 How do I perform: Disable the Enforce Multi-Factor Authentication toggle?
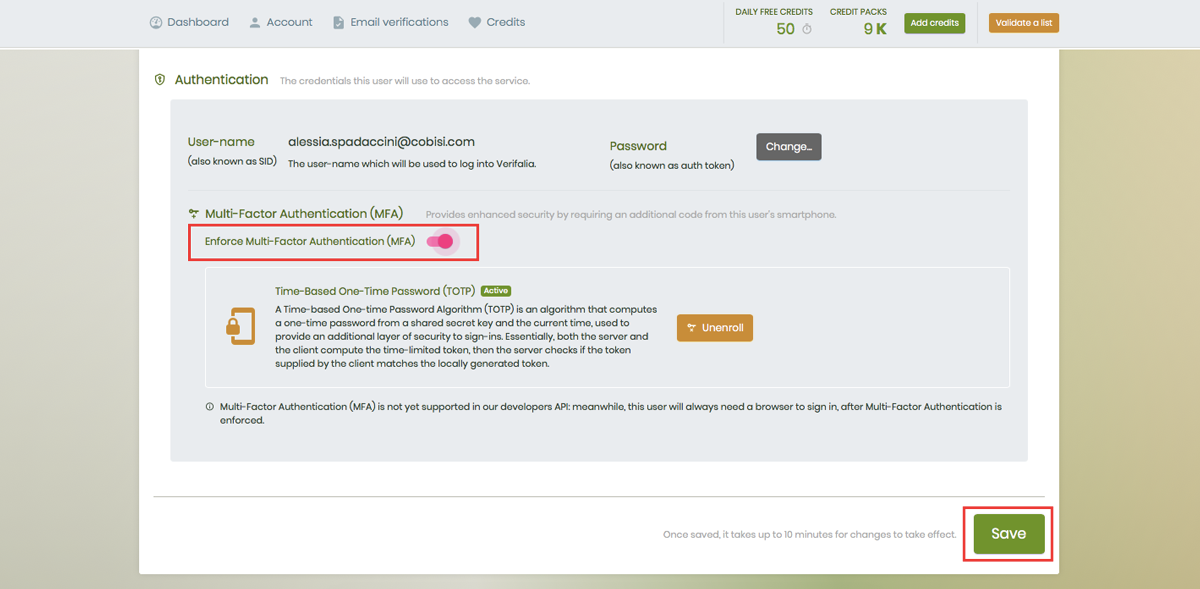(x=440, y=241)
